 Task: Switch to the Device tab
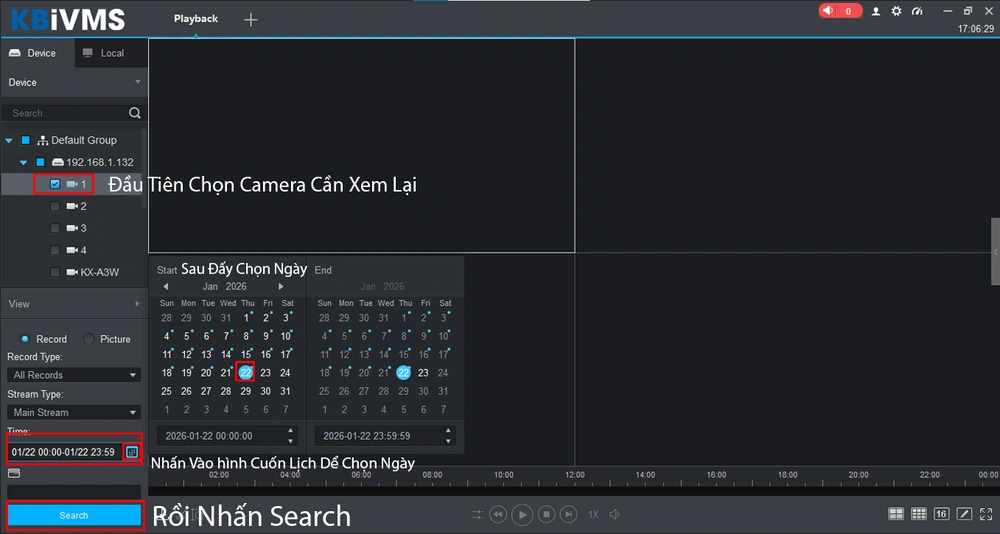[38, 53]
